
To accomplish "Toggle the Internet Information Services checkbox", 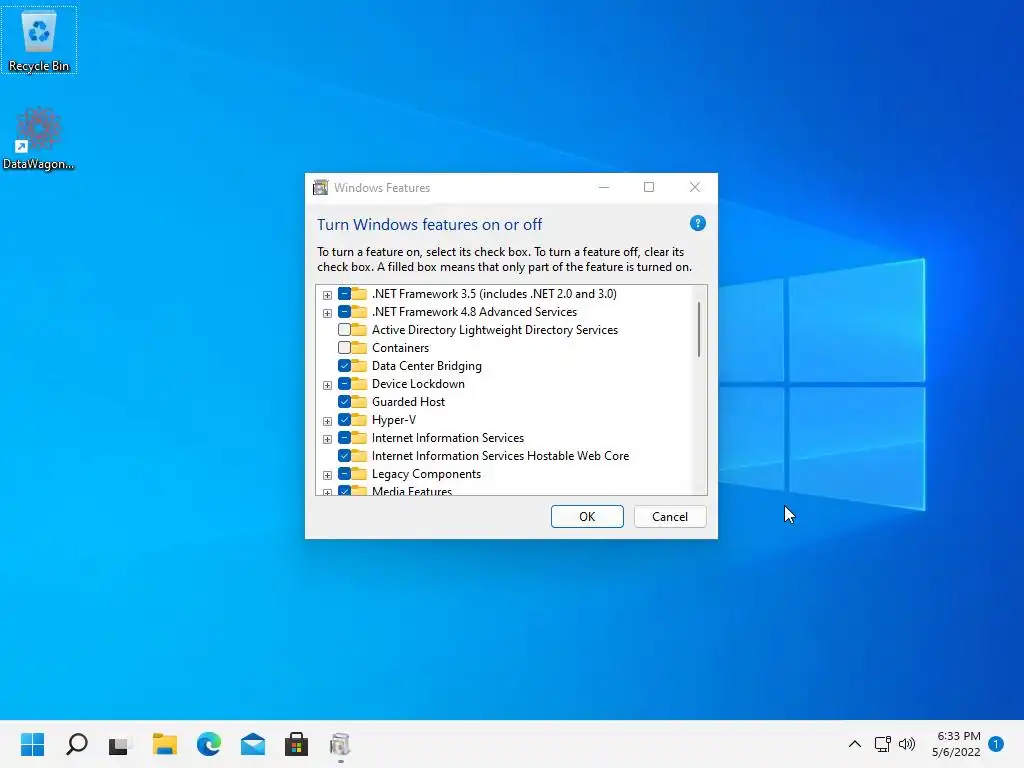I will point(344,438).
